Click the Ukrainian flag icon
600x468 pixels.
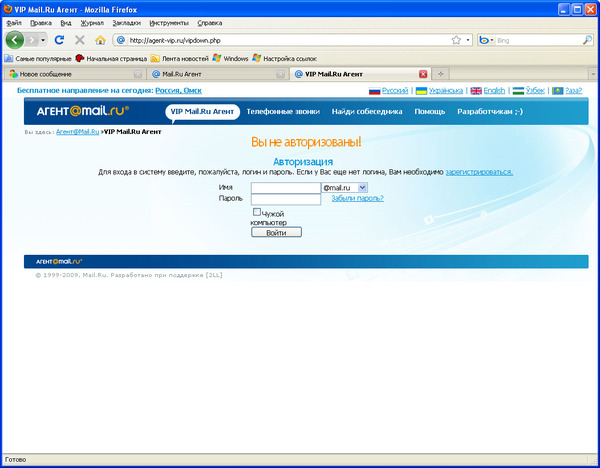point(421,91)
